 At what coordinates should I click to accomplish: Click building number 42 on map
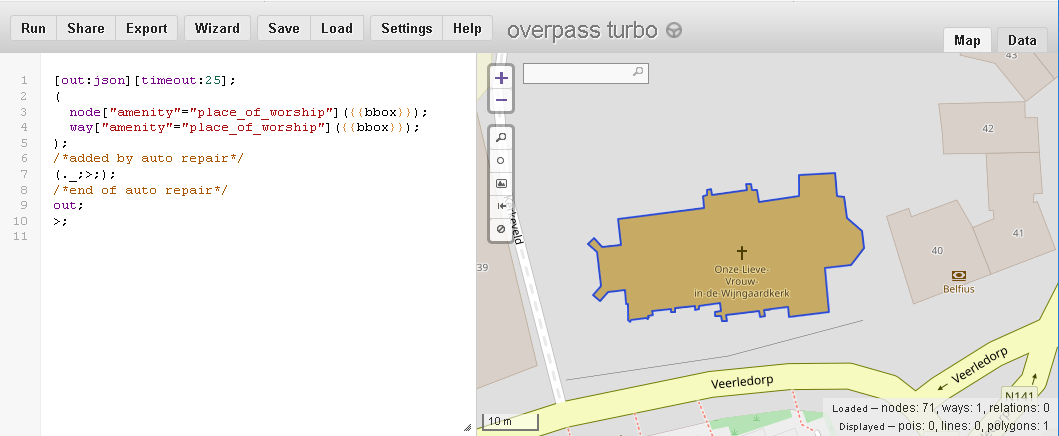point(988,129)
